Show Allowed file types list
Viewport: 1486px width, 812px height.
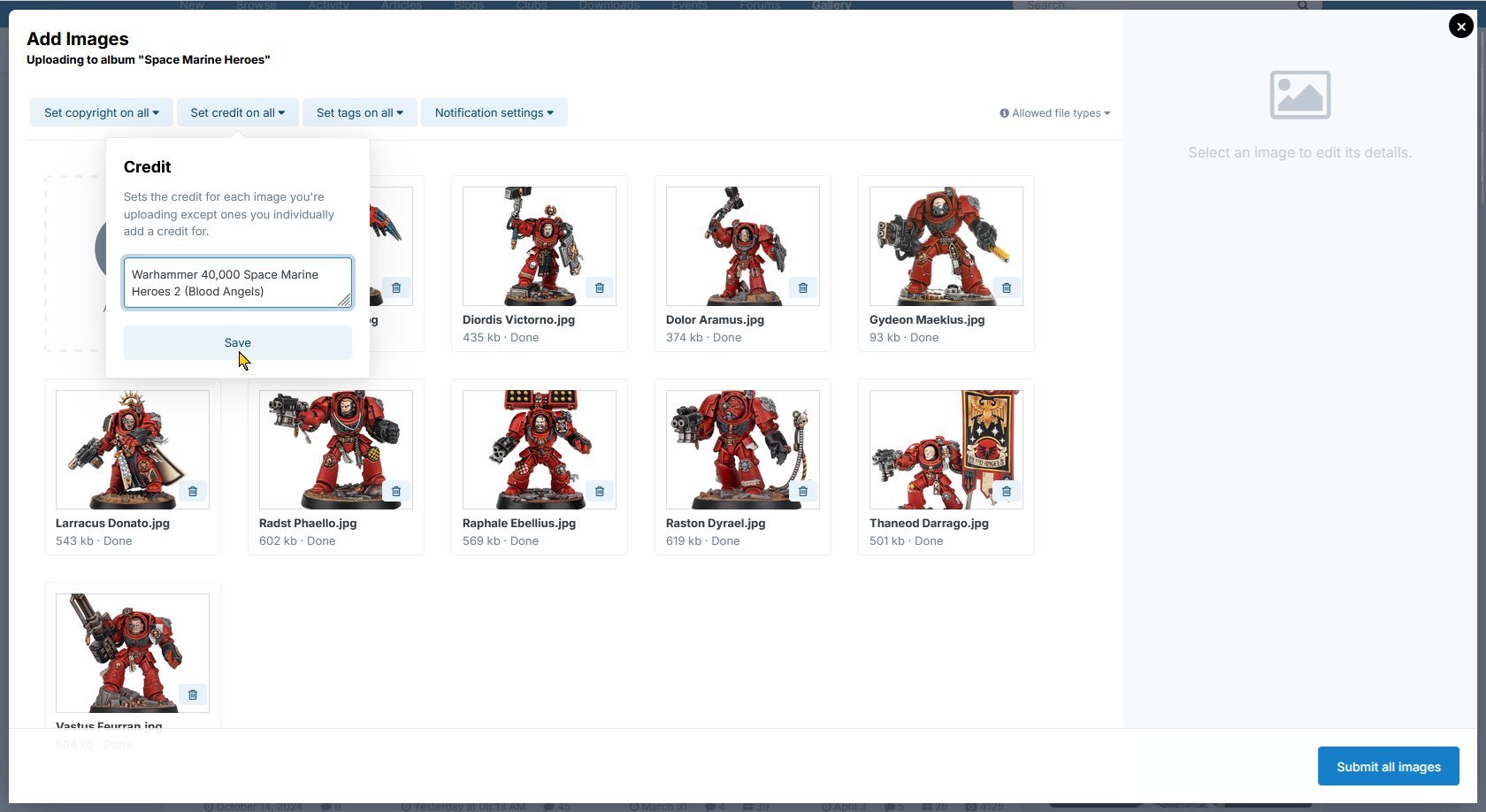pos(1054,113)
